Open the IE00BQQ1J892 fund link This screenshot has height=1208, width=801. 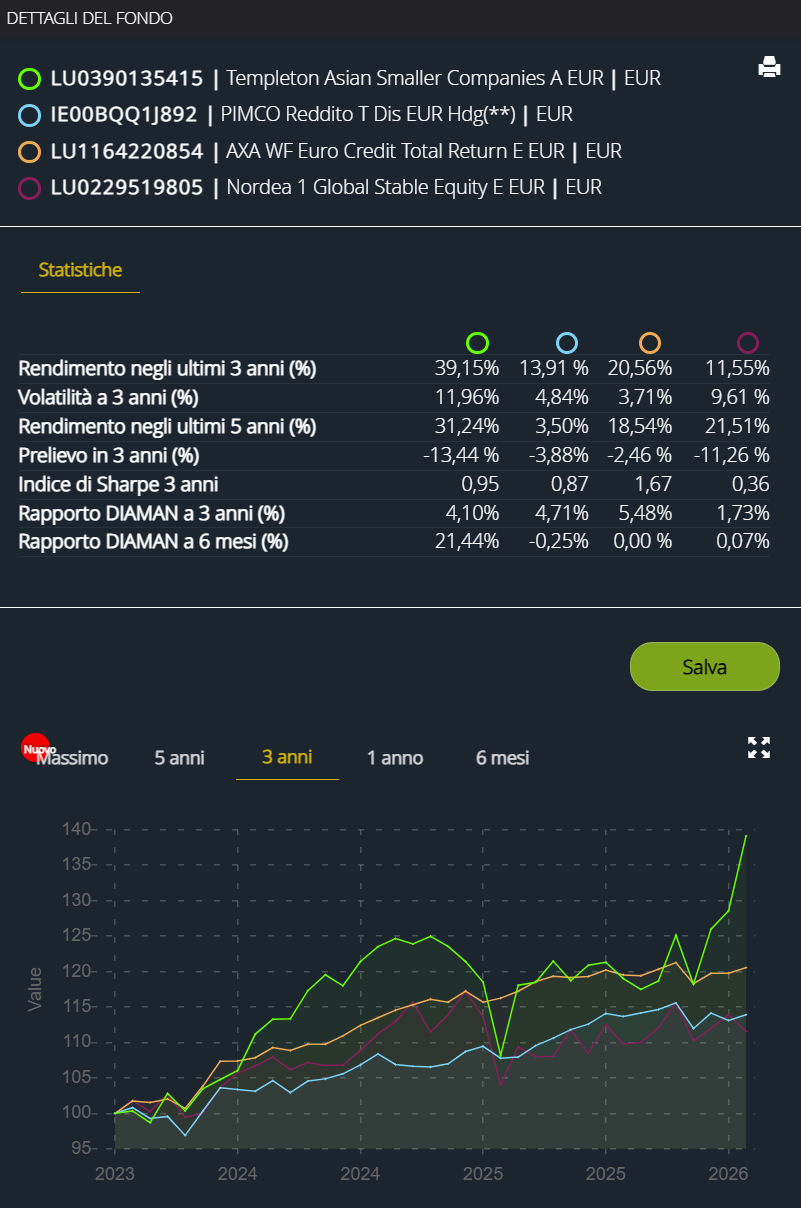124,114
